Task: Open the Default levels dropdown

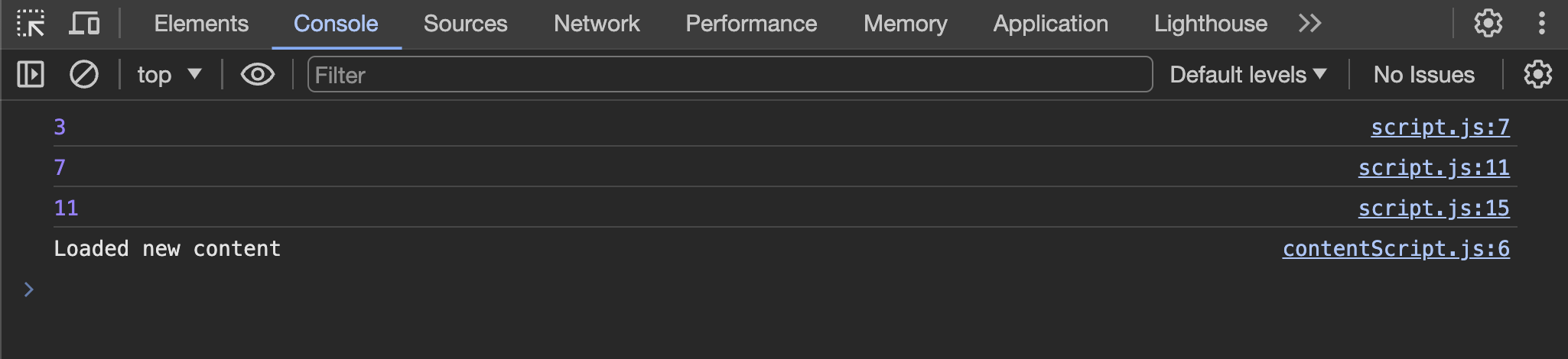Action: pyautogui.click(x=1248, y=75)
